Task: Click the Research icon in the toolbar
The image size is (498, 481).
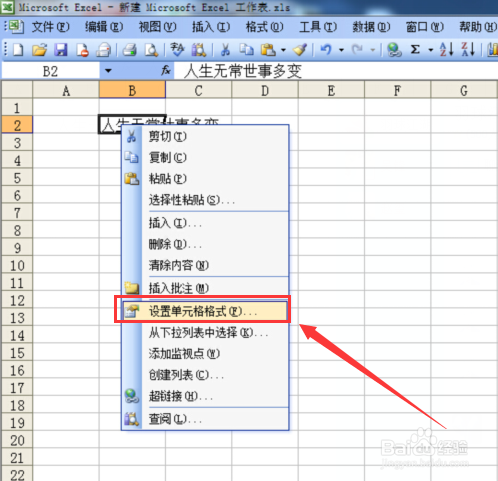Action: click(199, 50)
